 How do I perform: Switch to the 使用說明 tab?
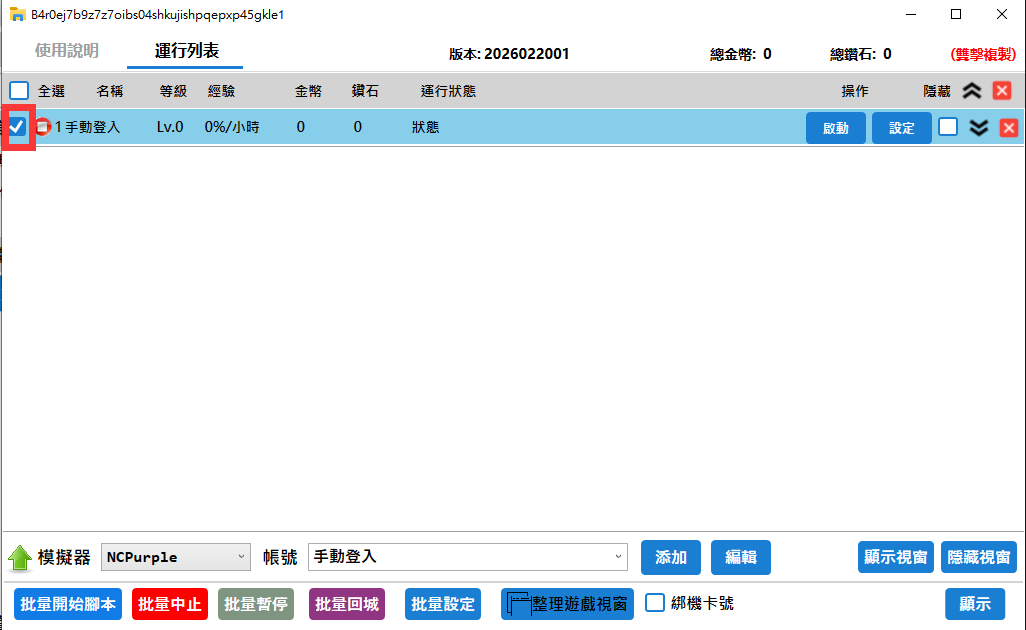(x=67, y=51)
